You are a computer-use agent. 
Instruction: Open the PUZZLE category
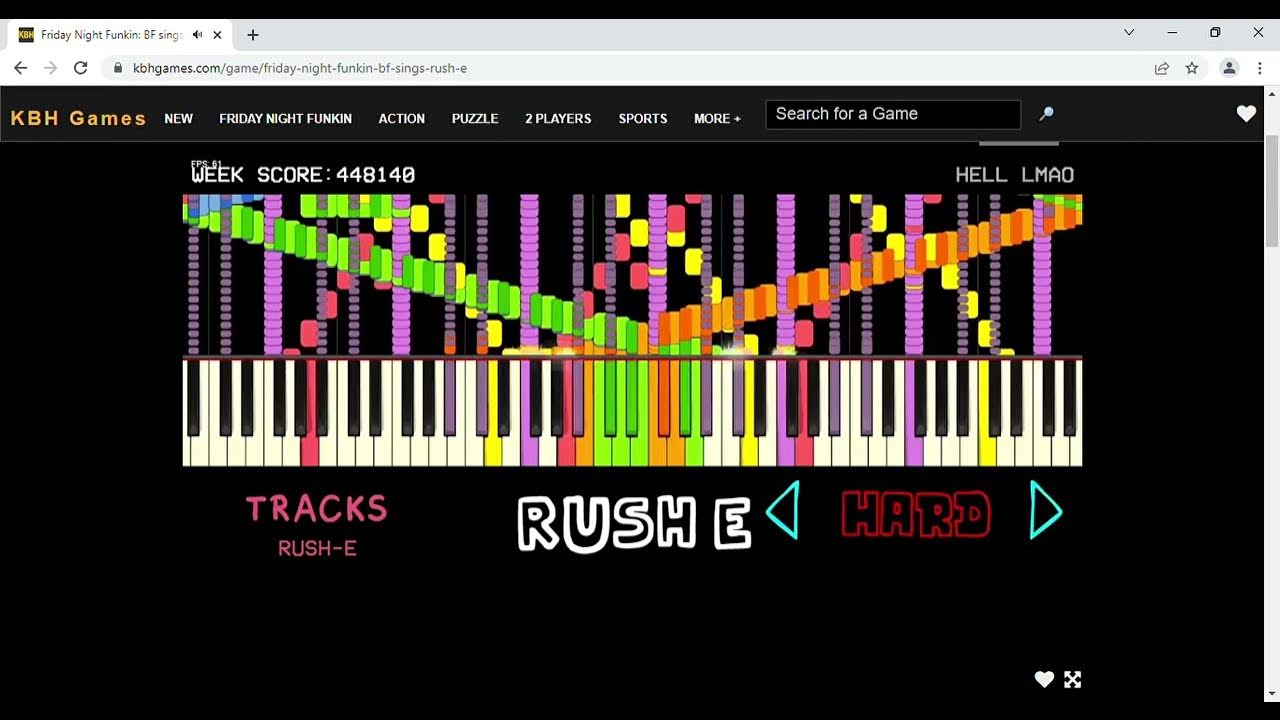coord(475,118)
